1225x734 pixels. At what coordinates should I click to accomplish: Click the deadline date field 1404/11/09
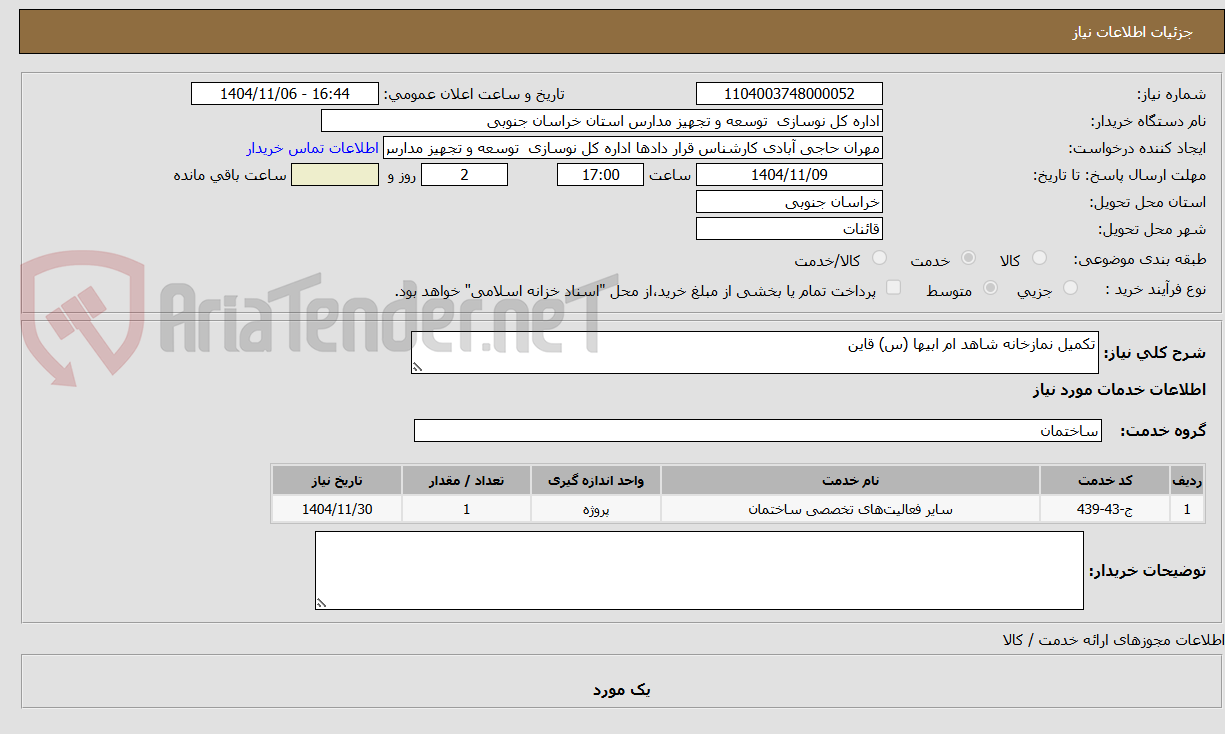click(789, 175)
